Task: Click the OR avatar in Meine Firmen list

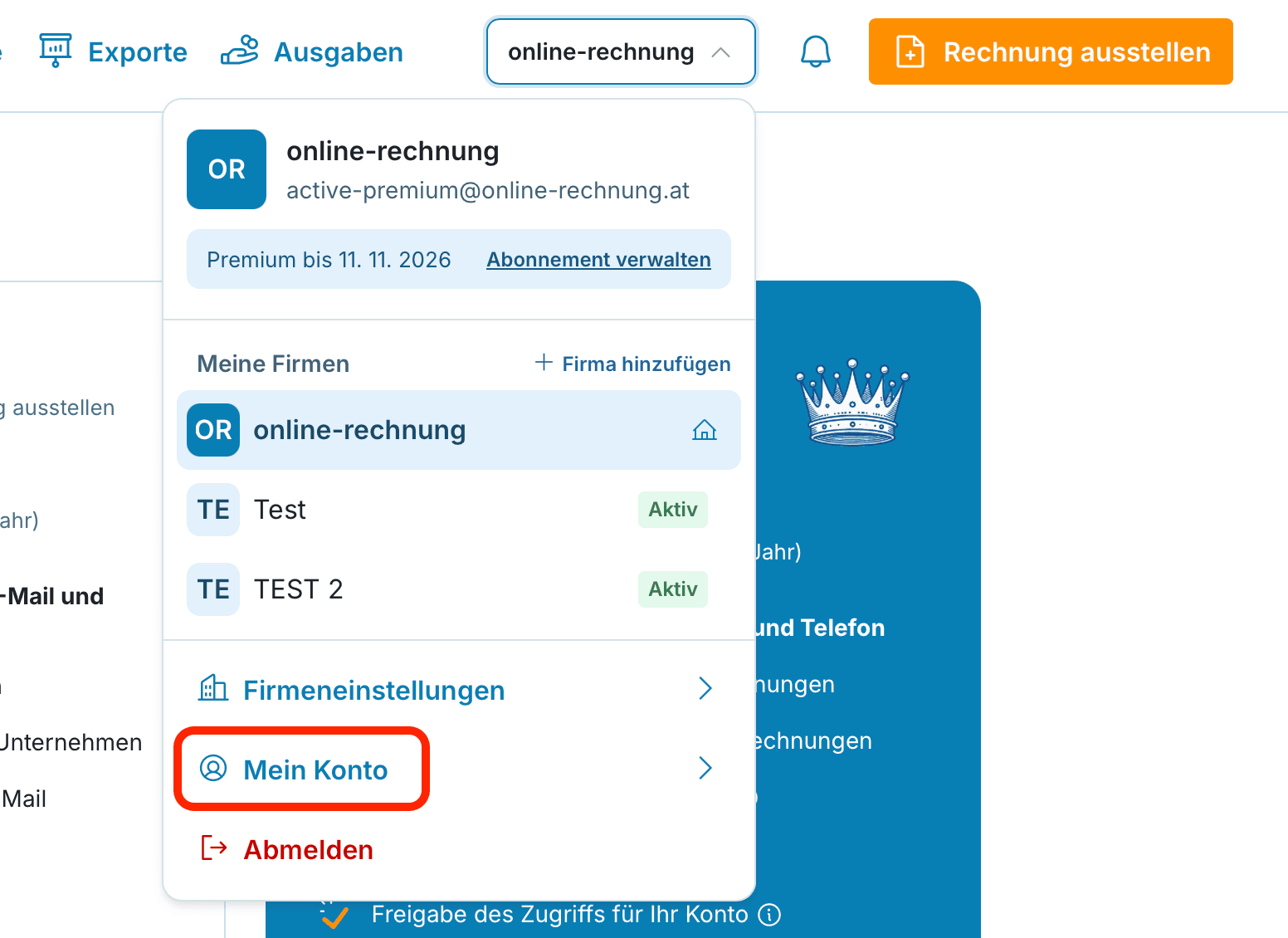Action: [x=213, y=430]
